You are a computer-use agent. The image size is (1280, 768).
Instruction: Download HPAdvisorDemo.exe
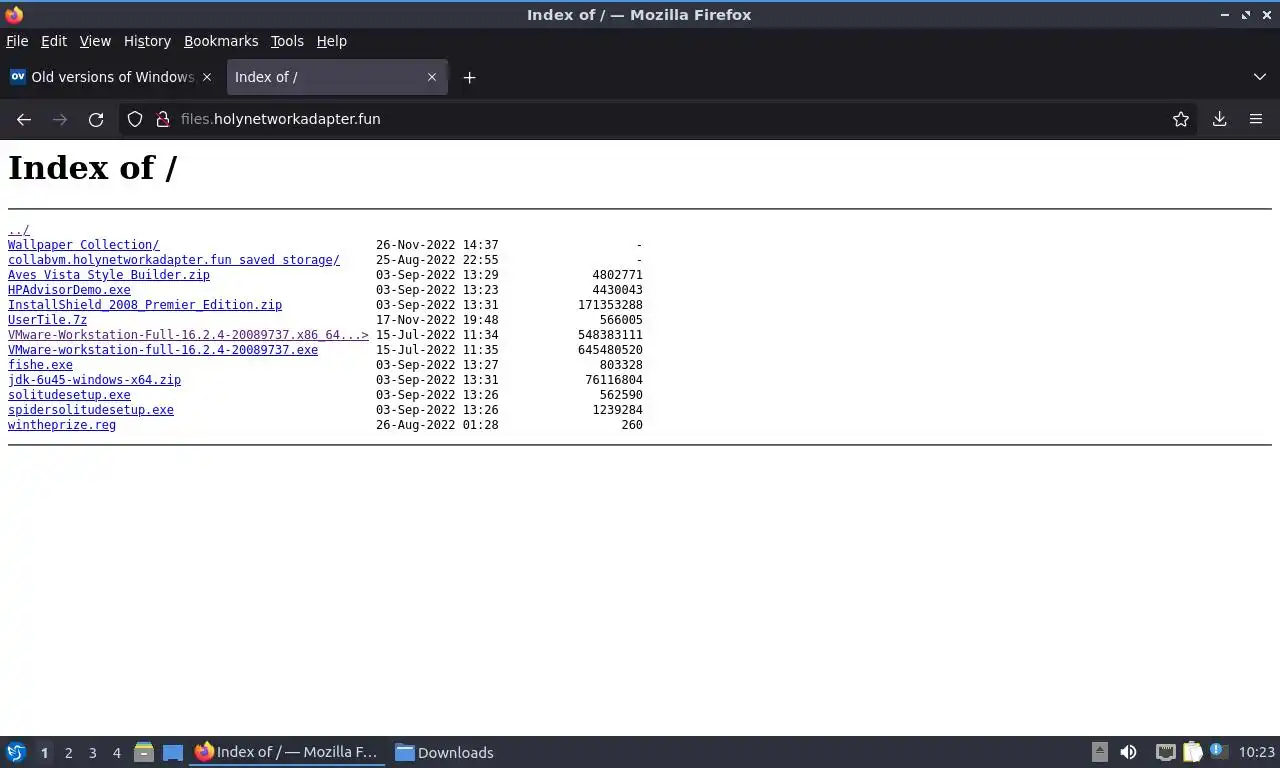[69, 290]
